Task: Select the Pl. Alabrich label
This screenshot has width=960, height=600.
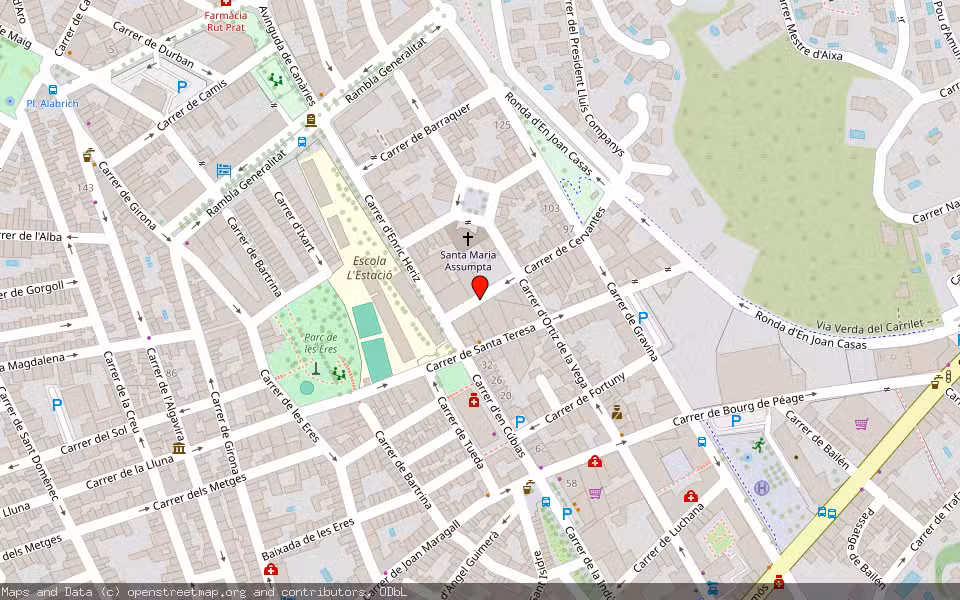Action: pos(53,103)
